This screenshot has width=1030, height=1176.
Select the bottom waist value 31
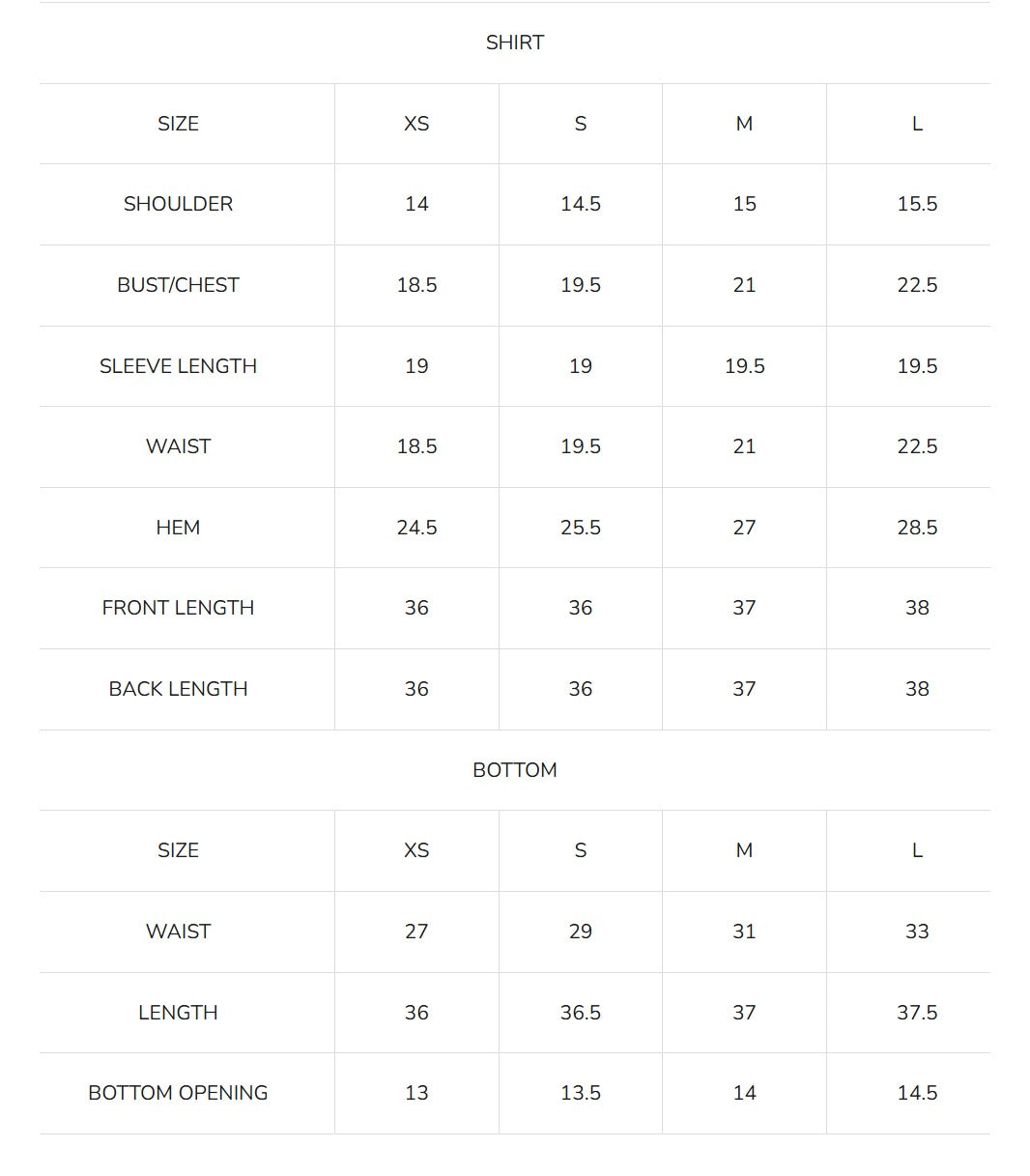pyautogui.click(x=744, y=932)
